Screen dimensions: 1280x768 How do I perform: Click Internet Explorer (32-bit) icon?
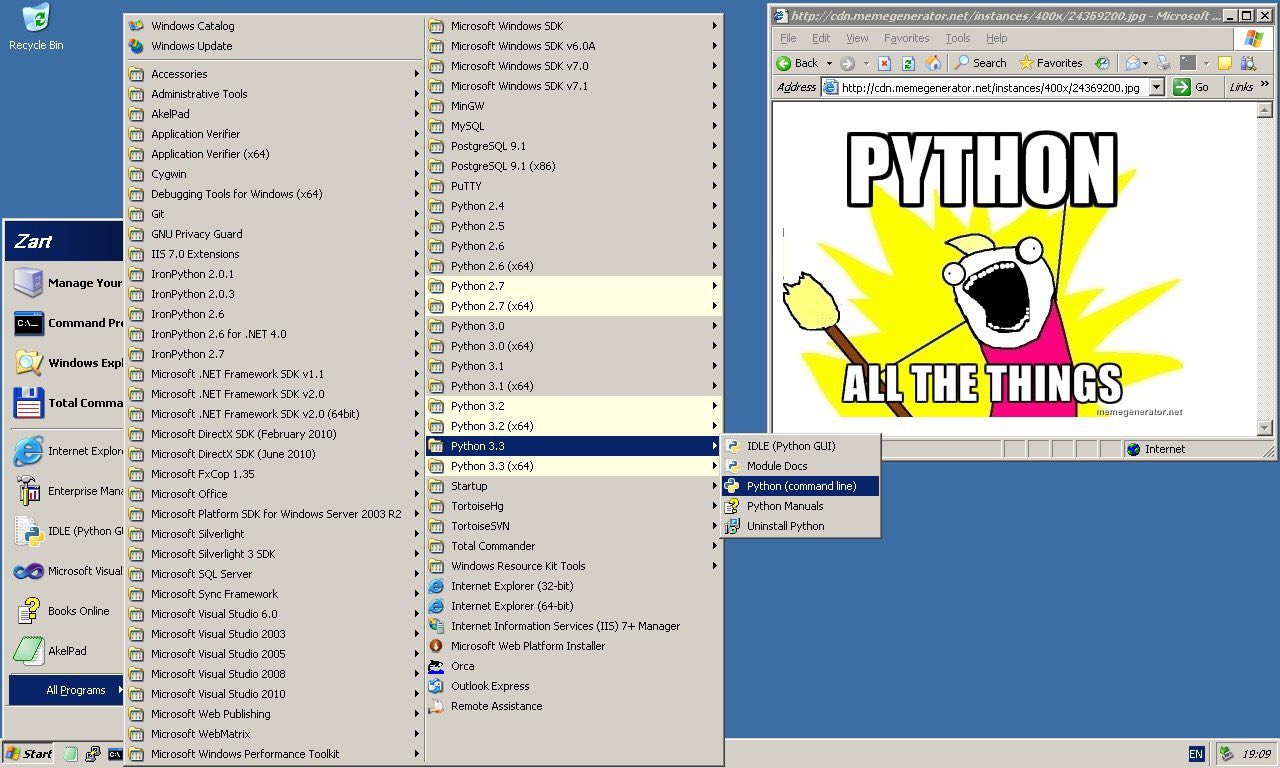(x=436, y=586)
